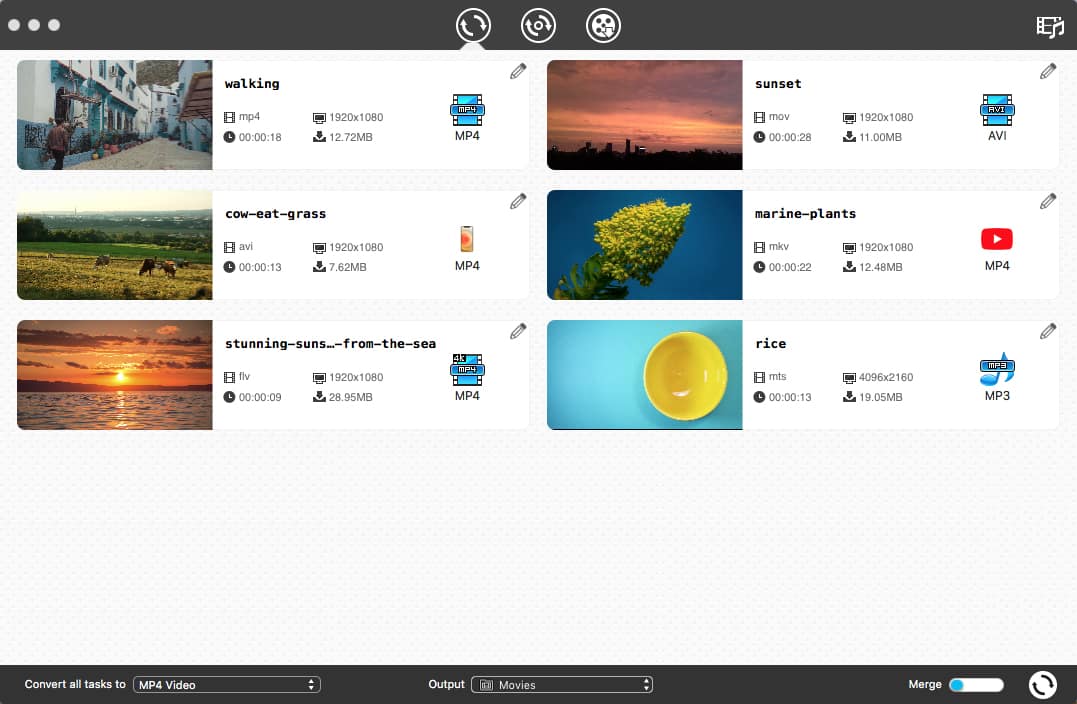
Task: Edit pencil icon for the rice video
Action: click(1048, 332)
